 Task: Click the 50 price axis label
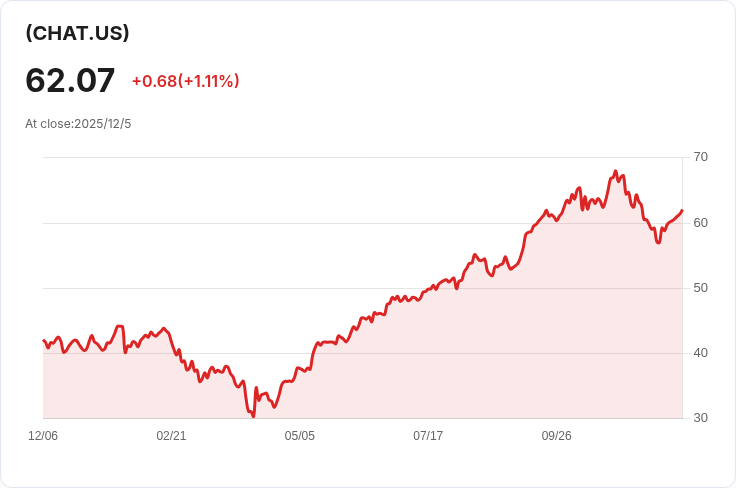pos(700,288)
